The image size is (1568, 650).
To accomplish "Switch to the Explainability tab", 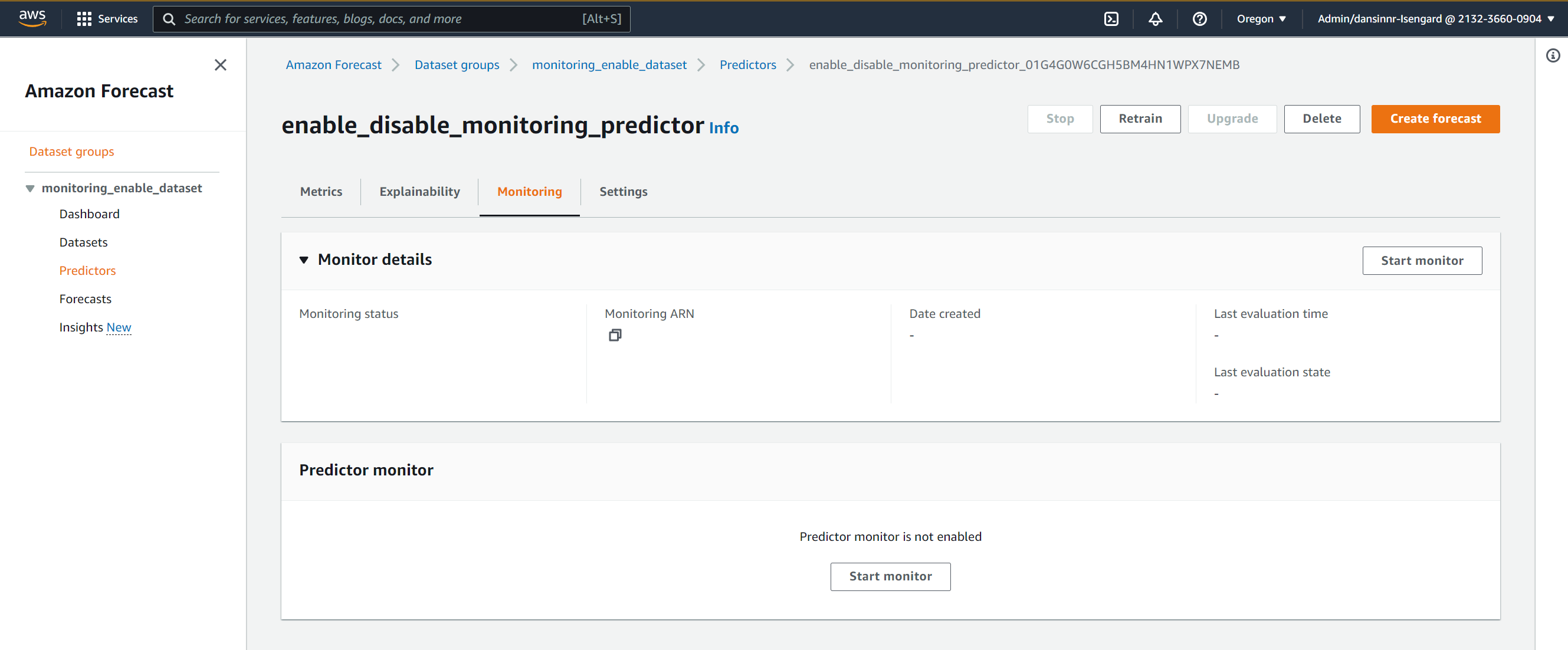I will coord(419,192).
